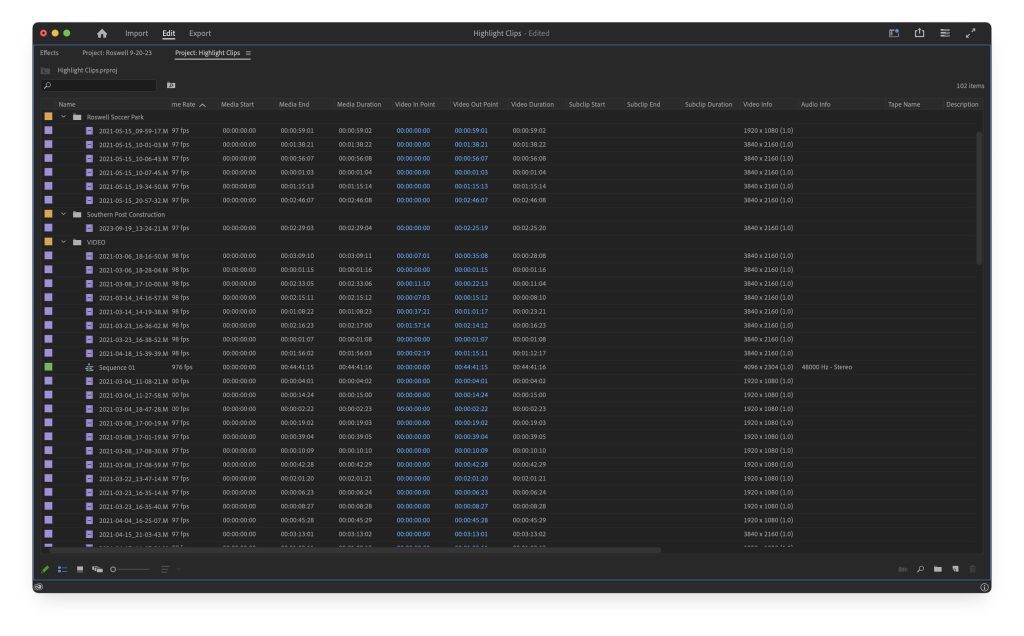The image size is (1024, 636).
Task: Sort by the Media Duration column header
Action: pyautogui.click(x=359, y=104)
